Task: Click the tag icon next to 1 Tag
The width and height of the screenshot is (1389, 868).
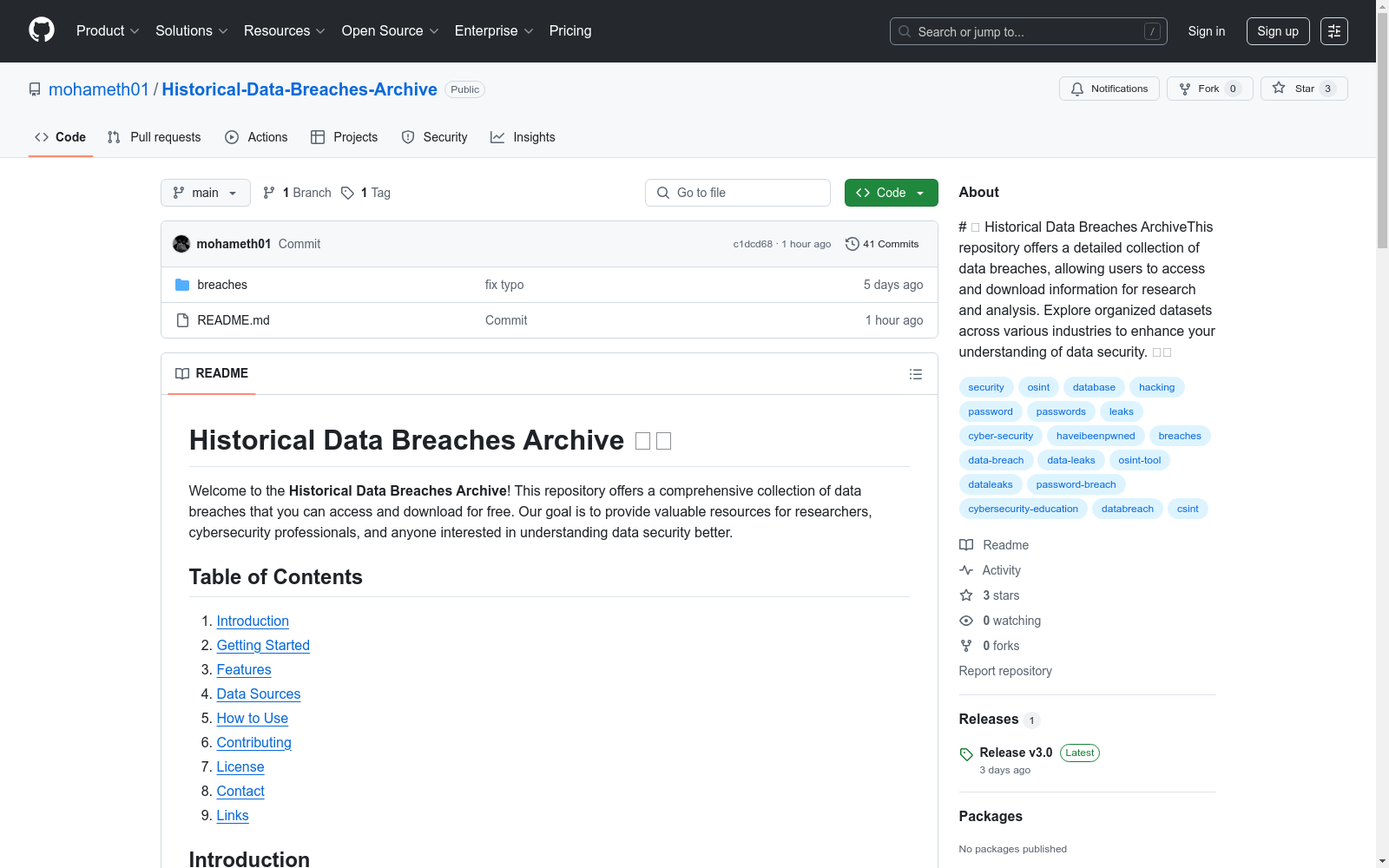Action: tap(347, 193)
